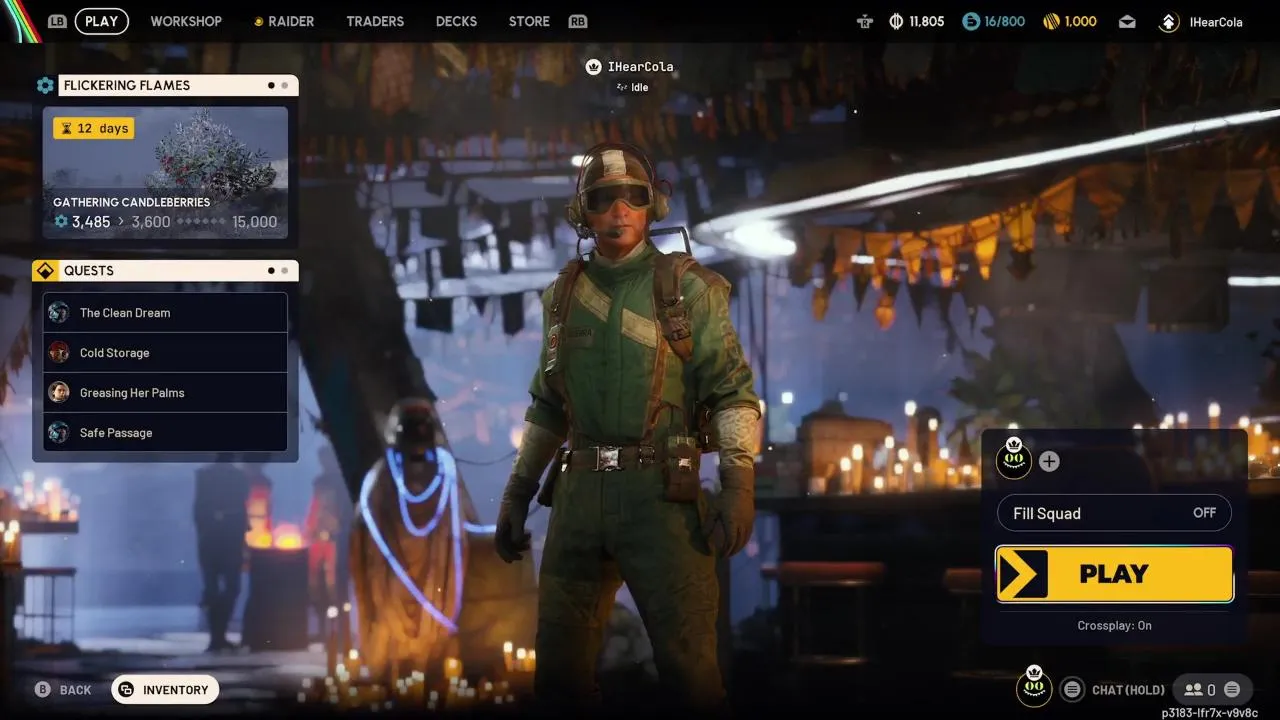Image resolution: width=1280 pixels, height=720 pixels.
Task: Toggle Fill Squad OFF switch
Action: pos(1114,513)
